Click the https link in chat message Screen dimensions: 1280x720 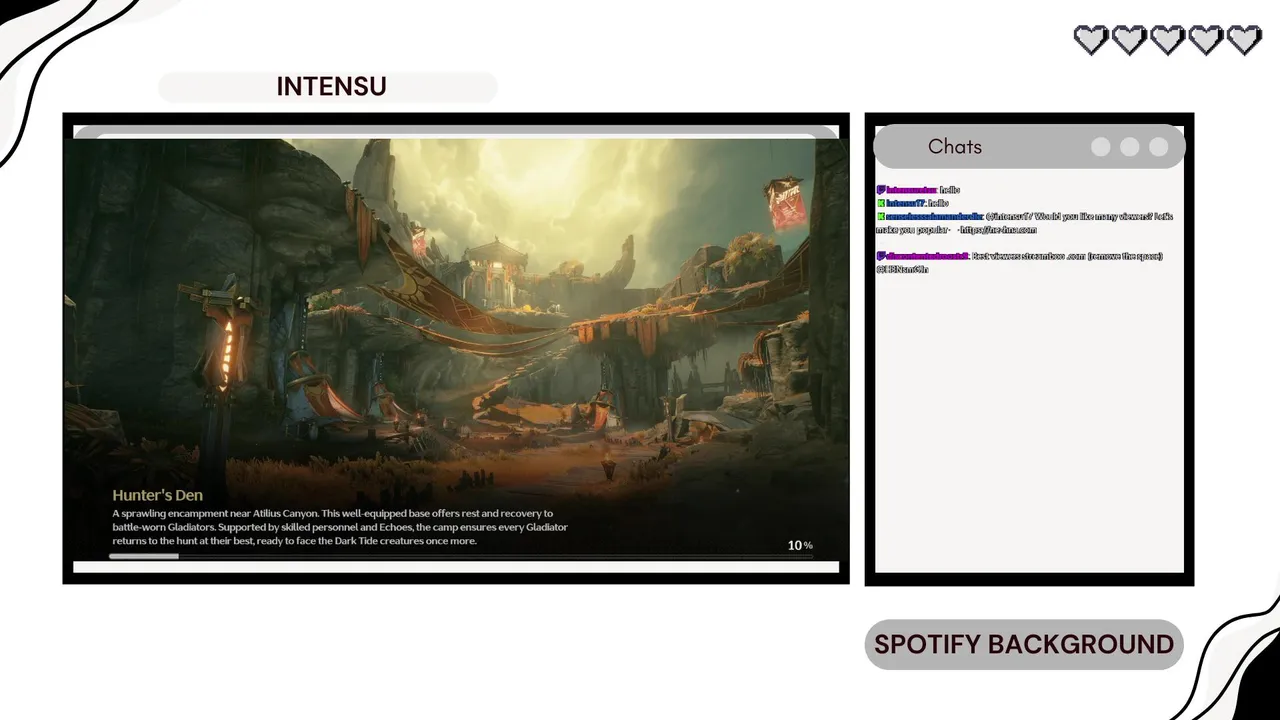(997, 230)
